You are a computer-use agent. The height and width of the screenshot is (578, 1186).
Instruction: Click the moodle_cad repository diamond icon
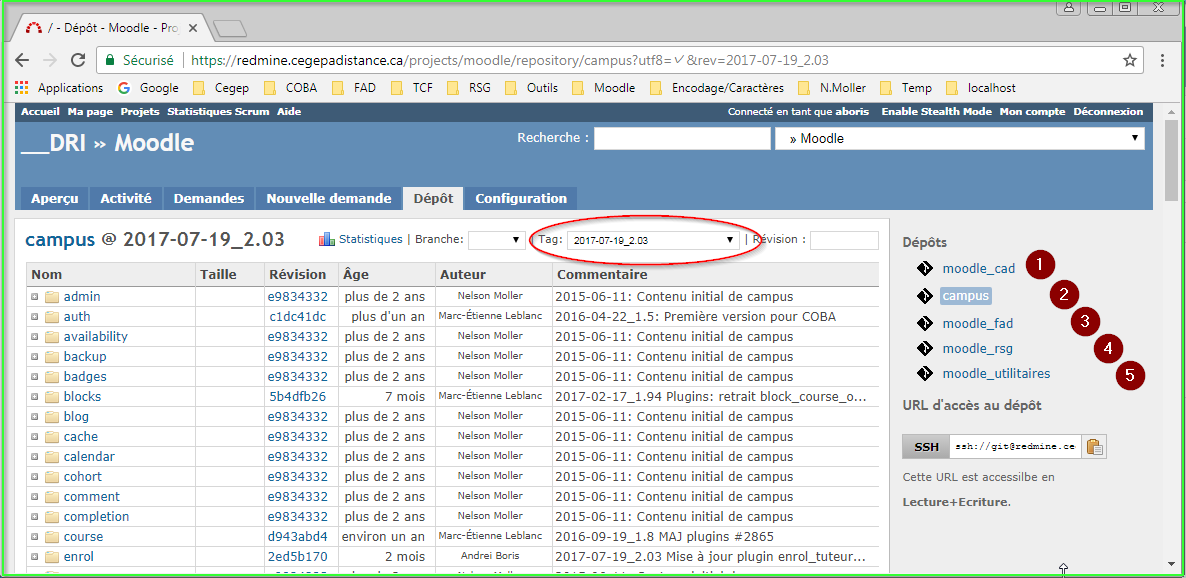click(927, 269)
